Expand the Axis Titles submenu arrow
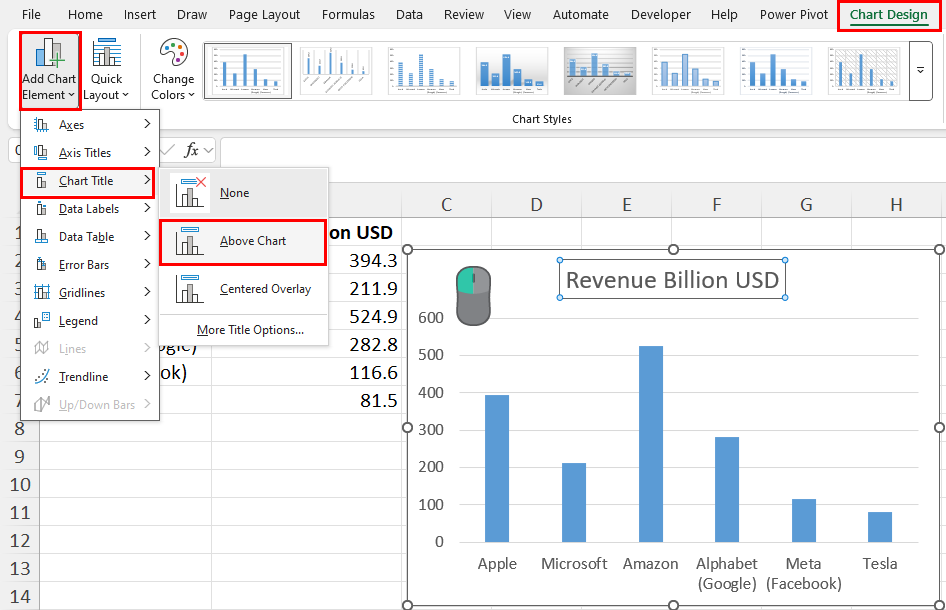Image resolution: width=946 pixels, height=610 pixels. [x=147, y=152]
